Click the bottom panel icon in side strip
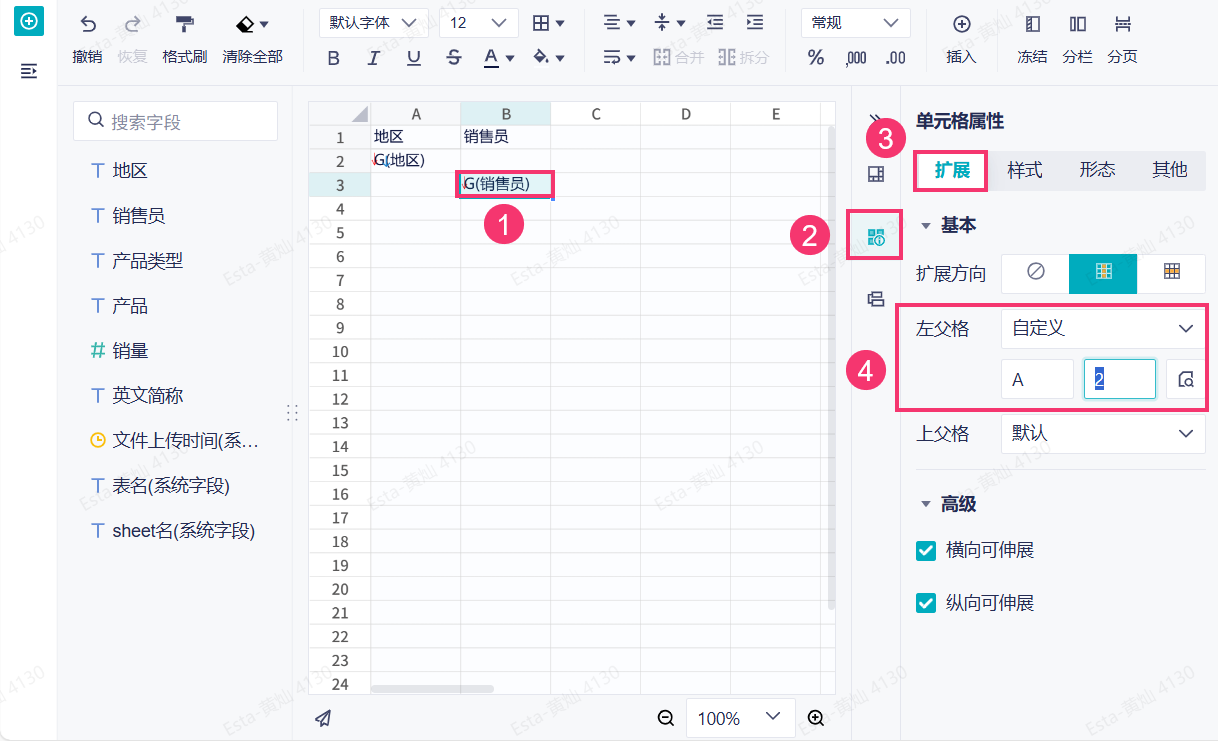This screenshot has height=741, width=1218. tap(876, 298)
